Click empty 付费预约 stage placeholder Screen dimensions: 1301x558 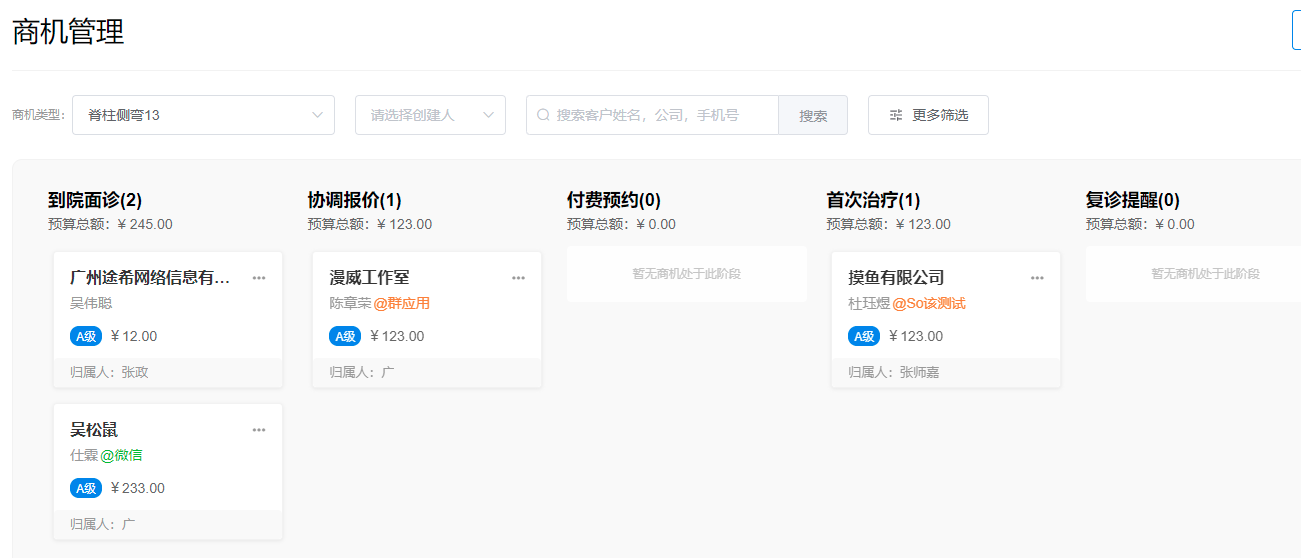tap(686, 274)
